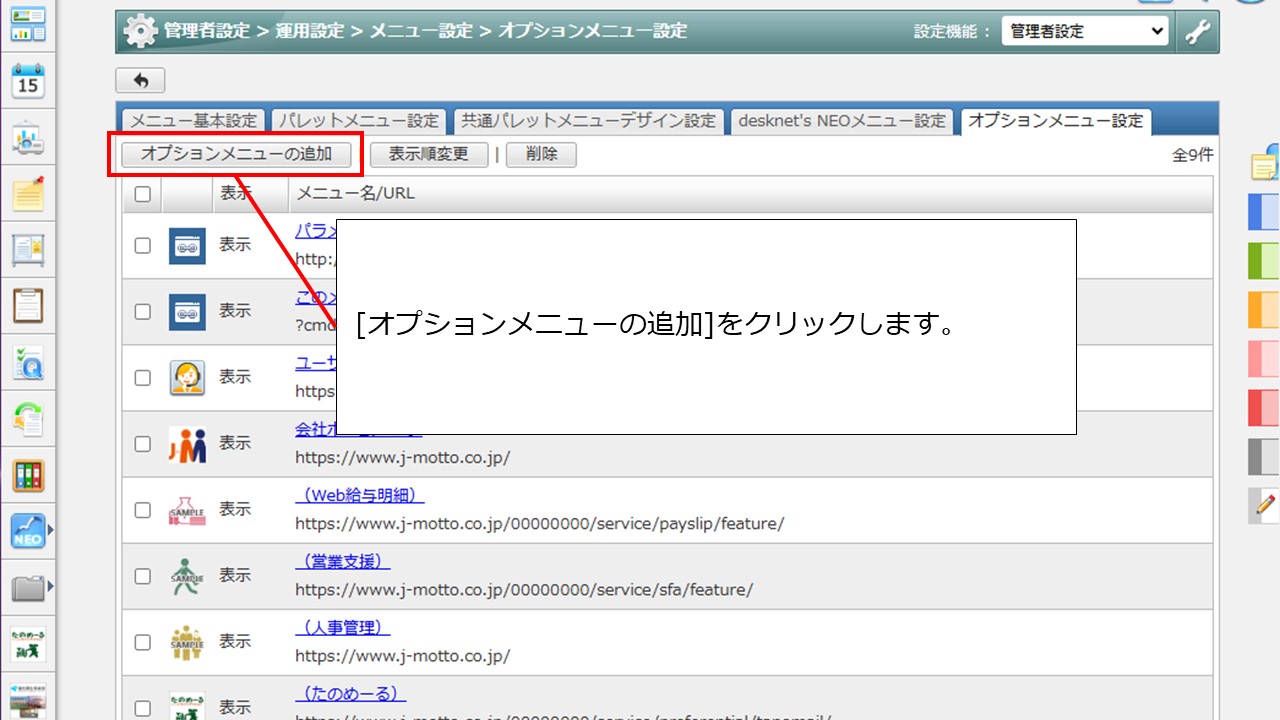1280x720 pixels.
Task: Select the orange color swatch on right edge
Action: [x=1264, y=311]
